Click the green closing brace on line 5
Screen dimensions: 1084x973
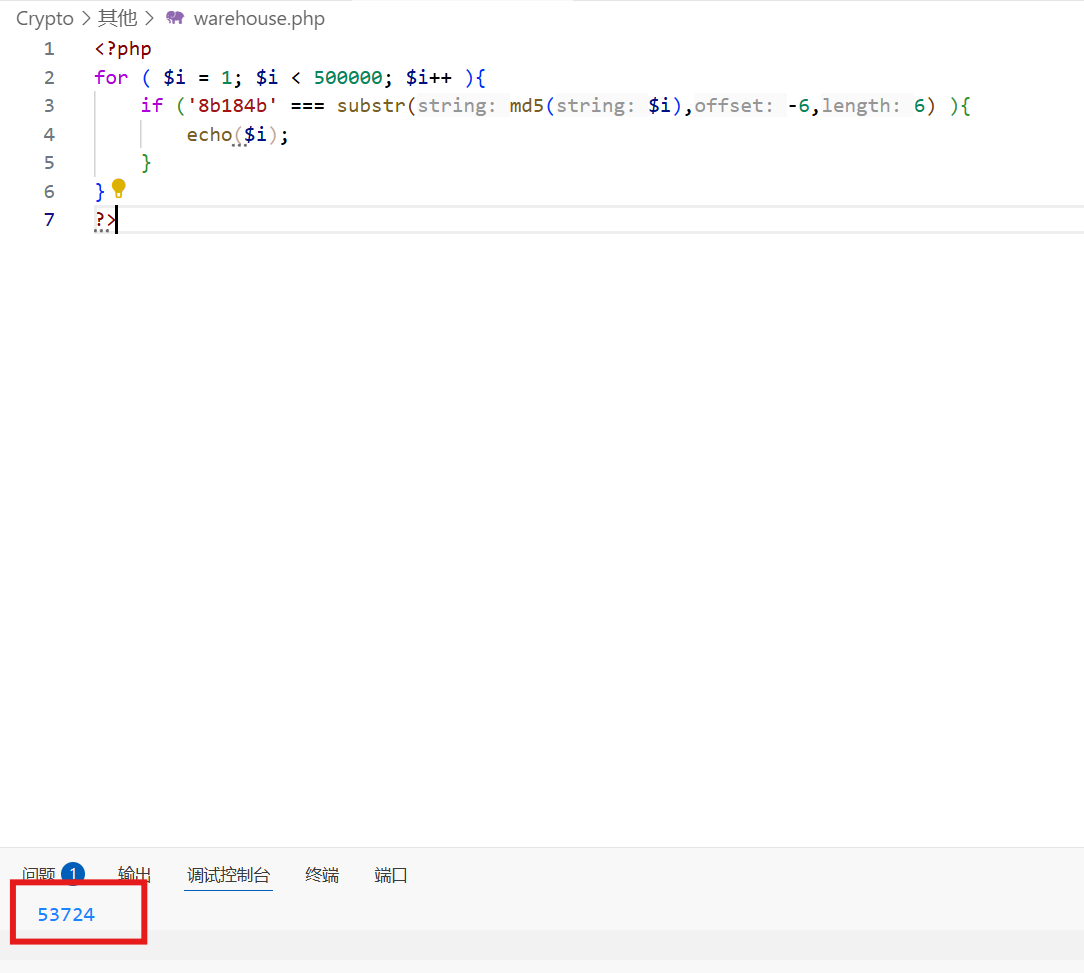click(146, 163)
